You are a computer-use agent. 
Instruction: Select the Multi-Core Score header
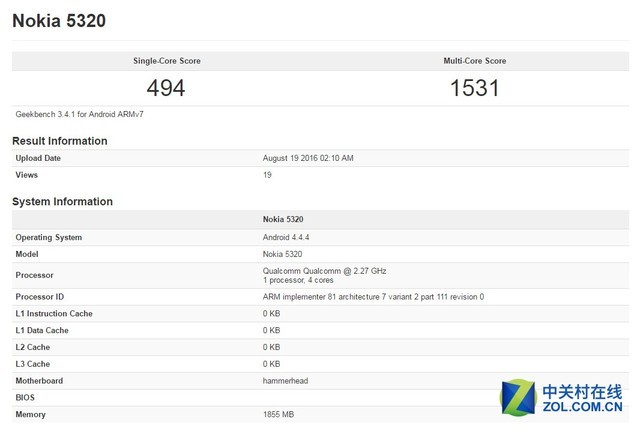tap(474, 61)
